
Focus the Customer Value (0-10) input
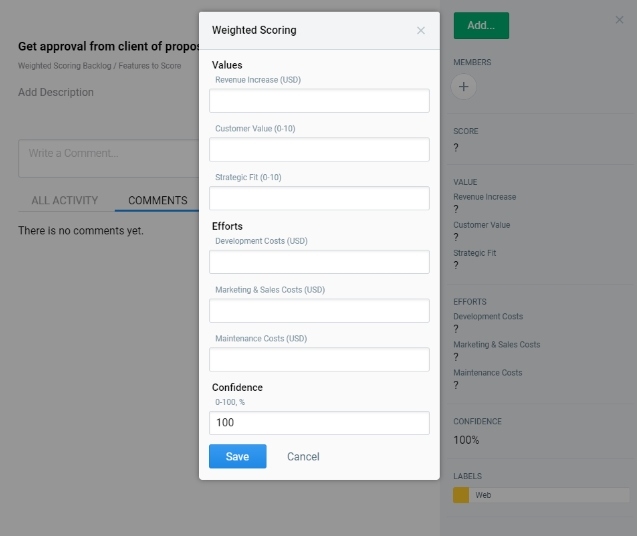pyautogui.click(x=319, y=150)
